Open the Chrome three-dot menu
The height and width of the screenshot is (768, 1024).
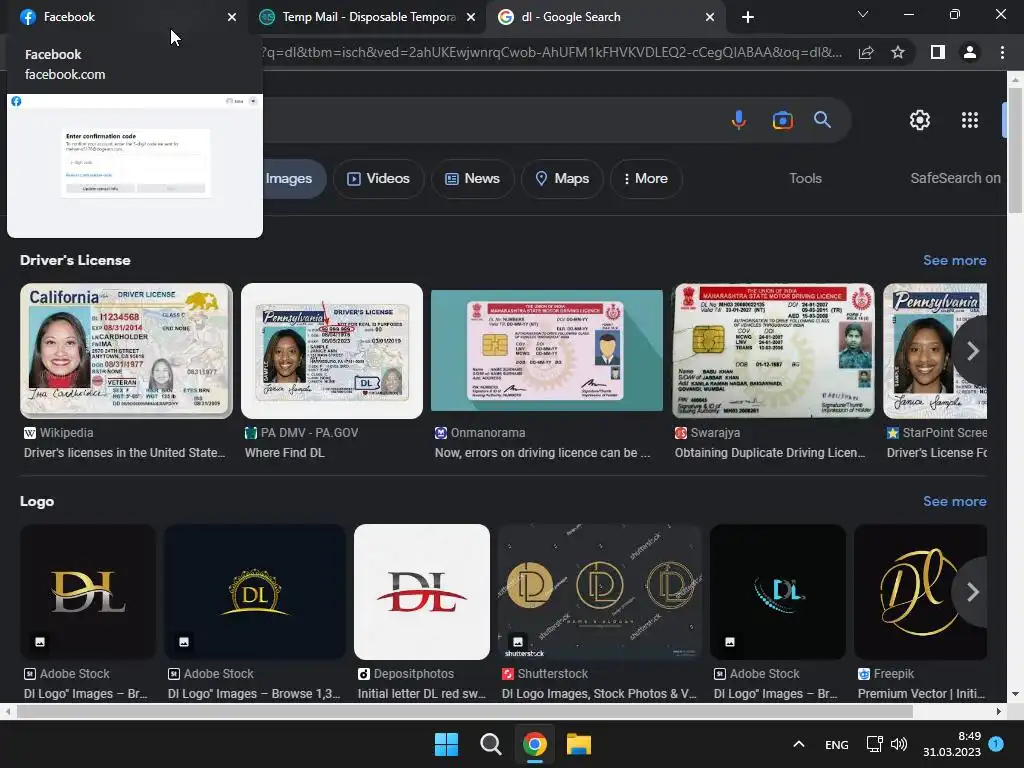point(1002,52)
